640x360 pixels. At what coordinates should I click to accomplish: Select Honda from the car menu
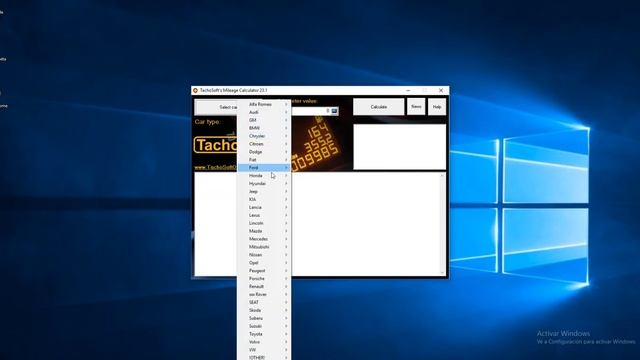pyautogui.click(x=264, y=176)
